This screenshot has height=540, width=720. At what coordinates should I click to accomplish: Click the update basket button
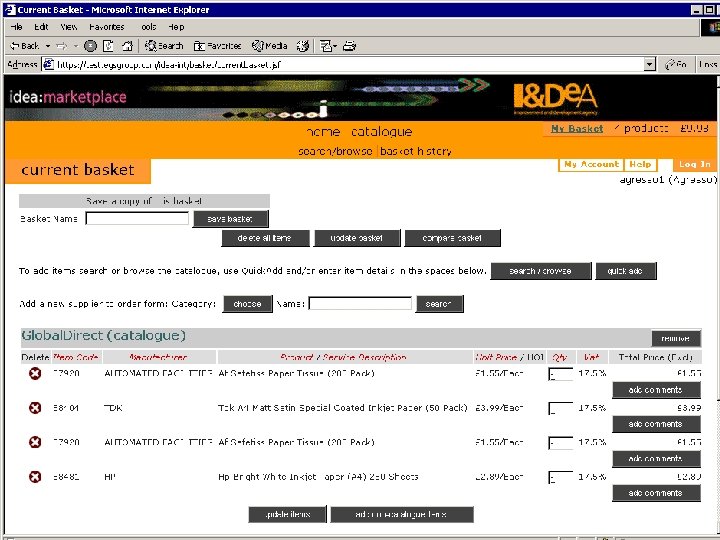click(357, 238)
